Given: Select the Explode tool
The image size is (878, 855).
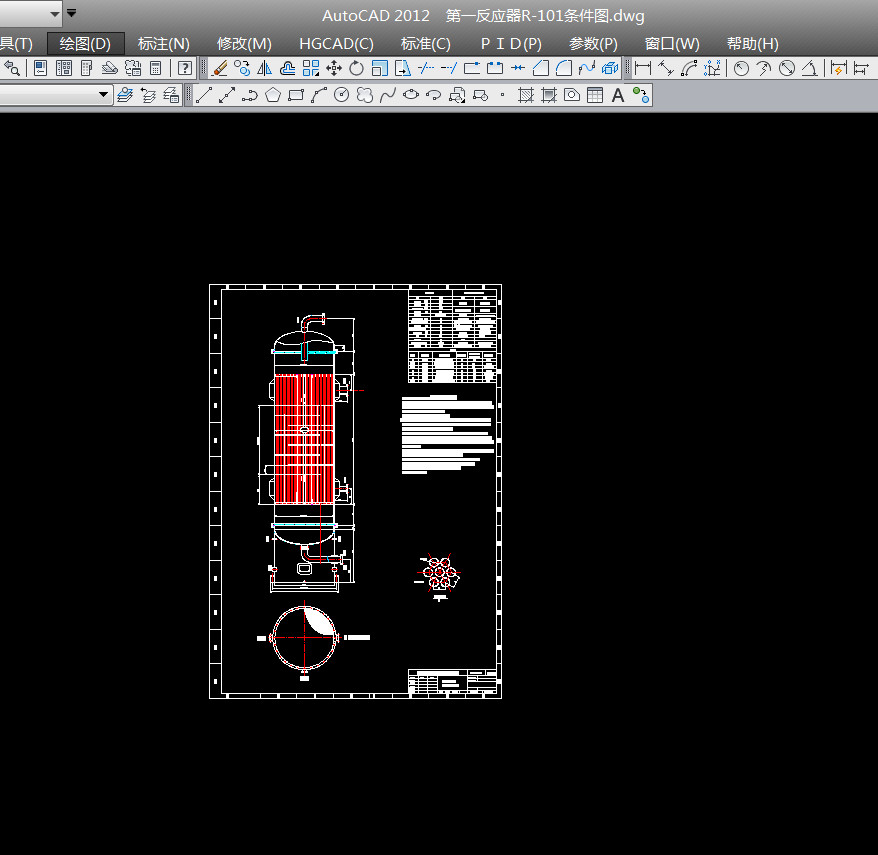Looking at the screenshot, I should coord(610,68).
